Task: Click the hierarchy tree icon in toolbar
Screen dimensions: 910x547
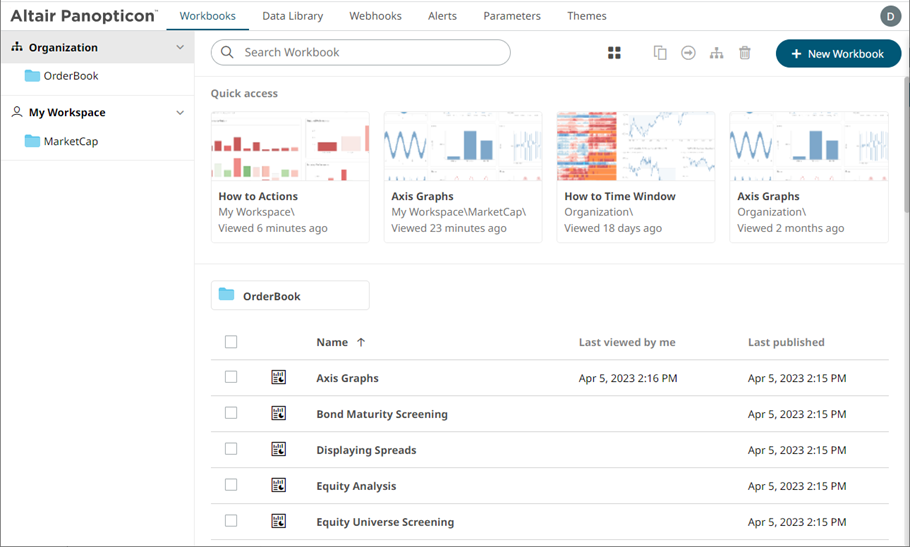Action: (716, 53)
